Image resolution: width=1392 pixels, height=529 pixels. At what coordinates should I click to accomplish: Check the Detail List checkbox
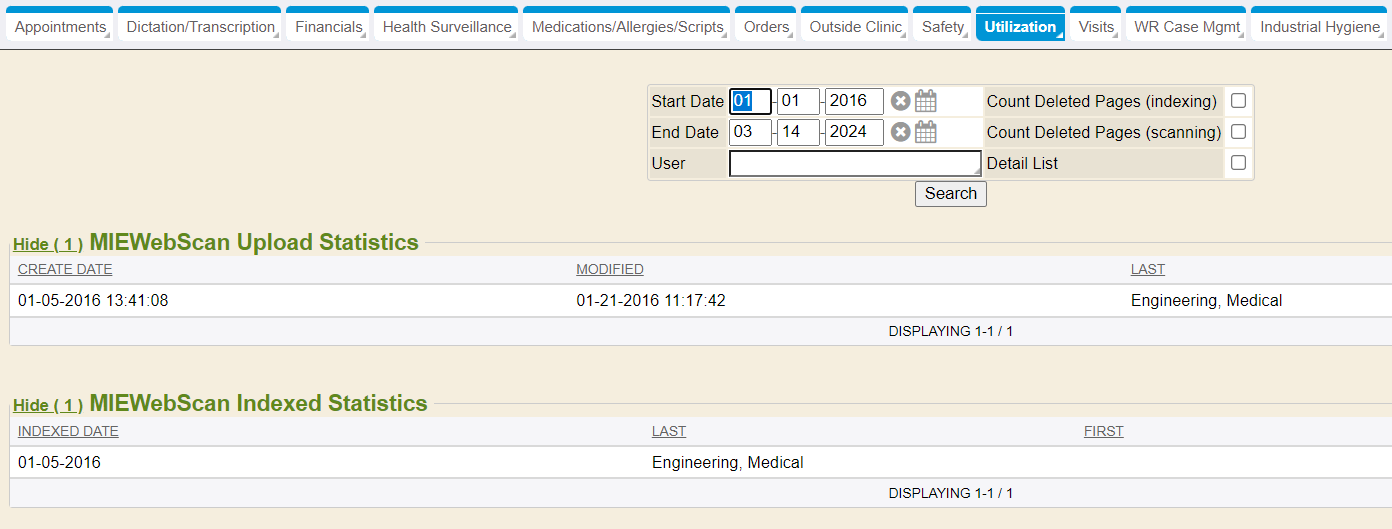click(1238, 163)
